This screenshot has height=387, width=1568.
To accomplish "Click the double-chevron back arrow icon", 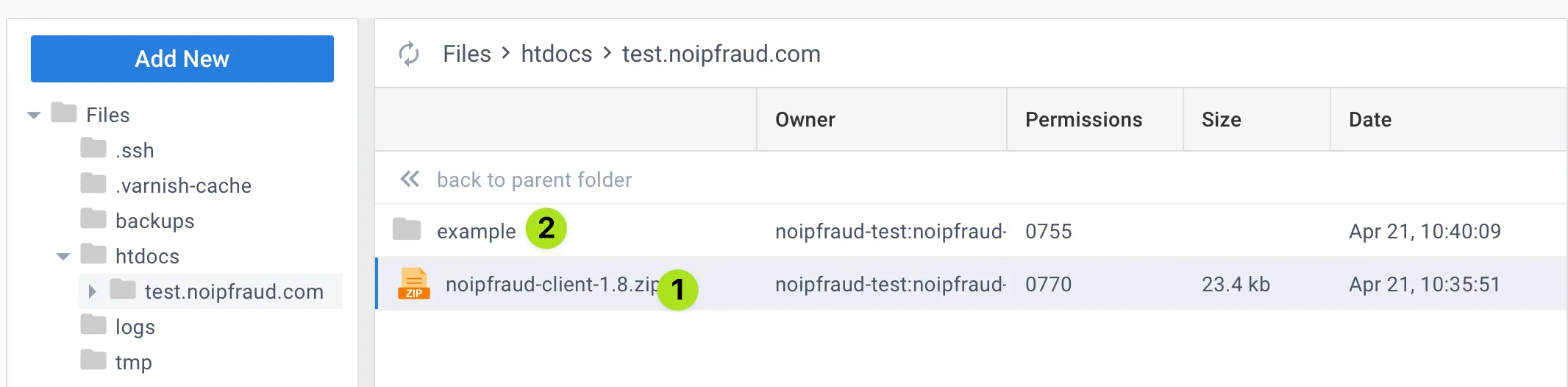I will 410,179.
